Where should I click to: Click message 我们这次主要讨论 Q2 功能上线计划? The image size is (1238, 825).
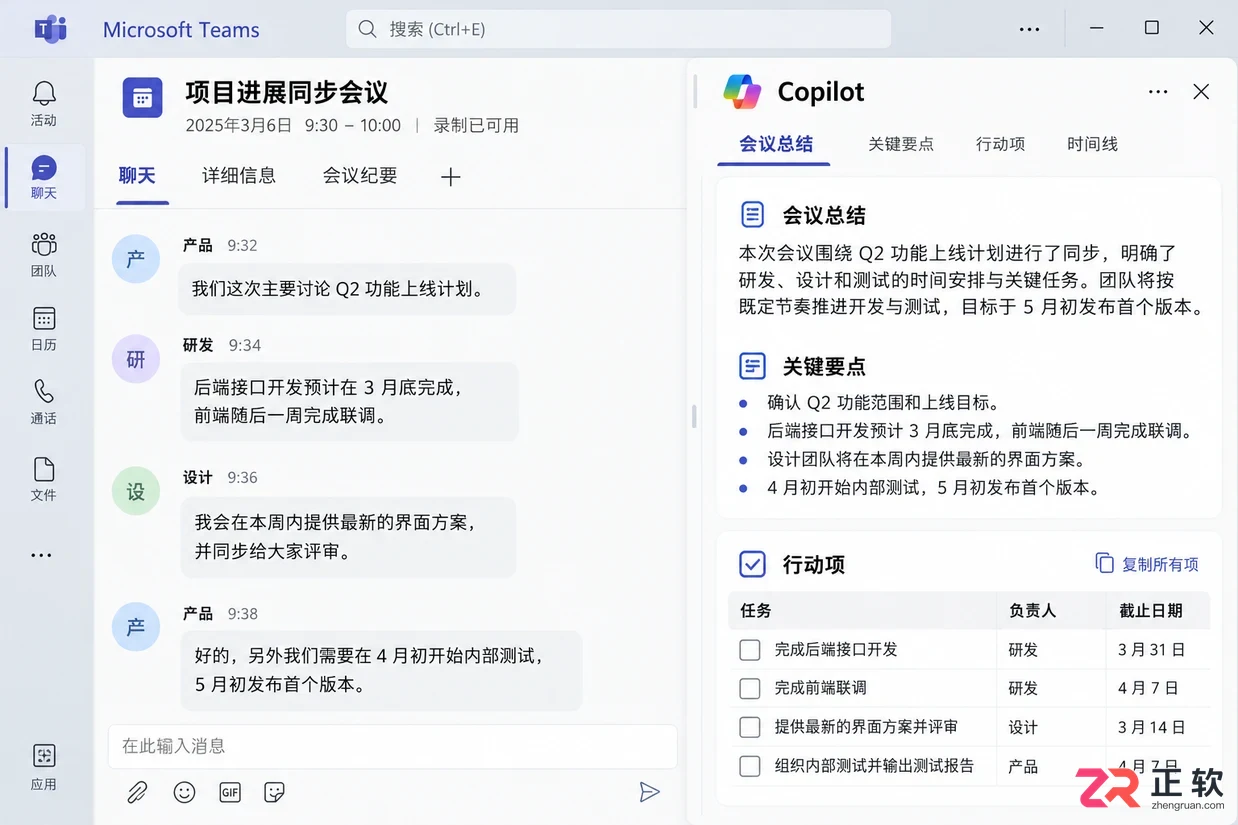(347, 289)
